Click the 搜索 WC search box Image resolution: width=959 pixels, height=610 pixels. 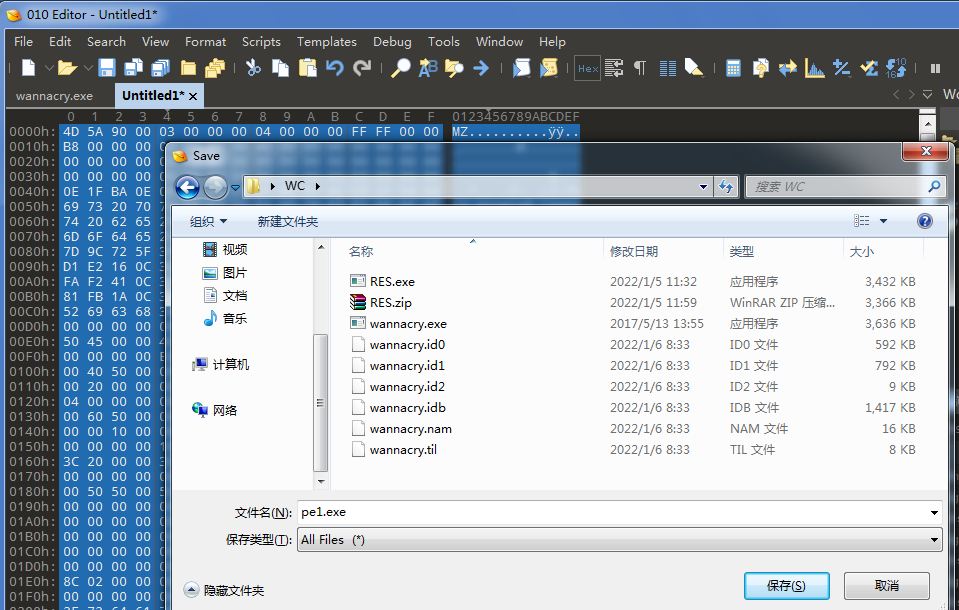[844, 187]
